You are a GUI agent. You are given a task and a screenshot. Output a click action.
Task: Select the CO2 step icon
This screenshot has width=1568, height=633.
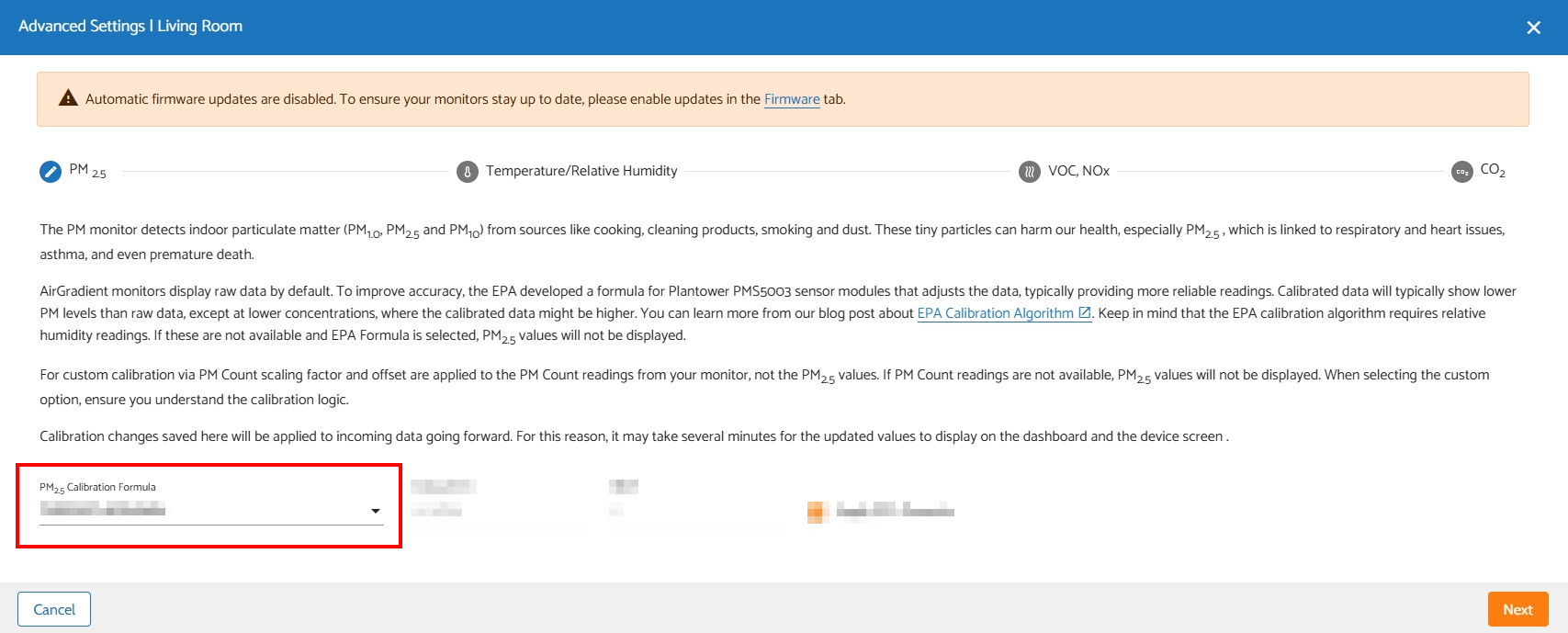point(1462,172)
